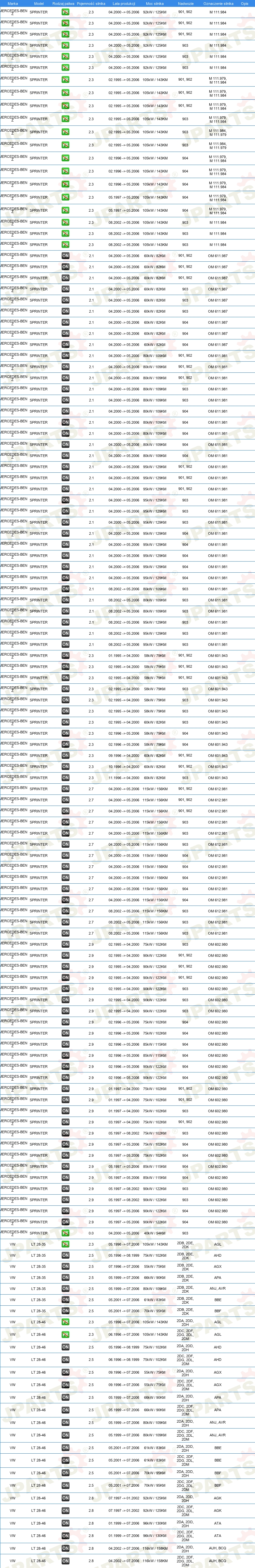Click petrol icon in Sprinter 0.0 40kW / 54KM row

click(66, 1233)
